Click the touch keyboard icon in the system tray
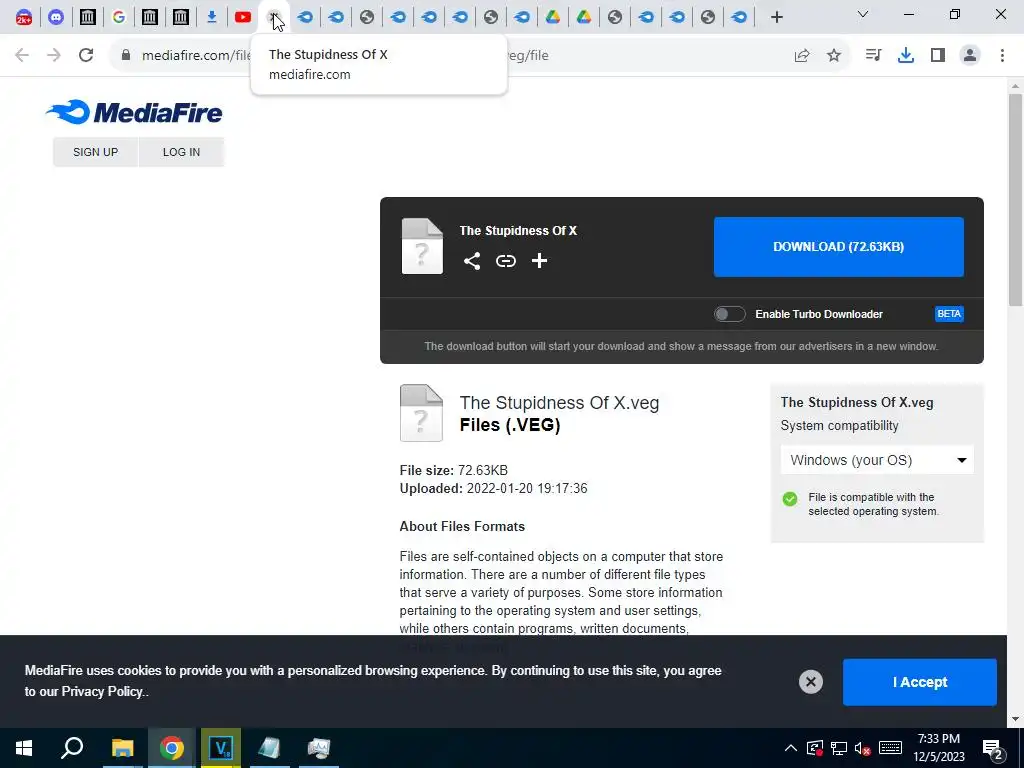This screenshot has width=1024, height=768. (x=890, y=748)
